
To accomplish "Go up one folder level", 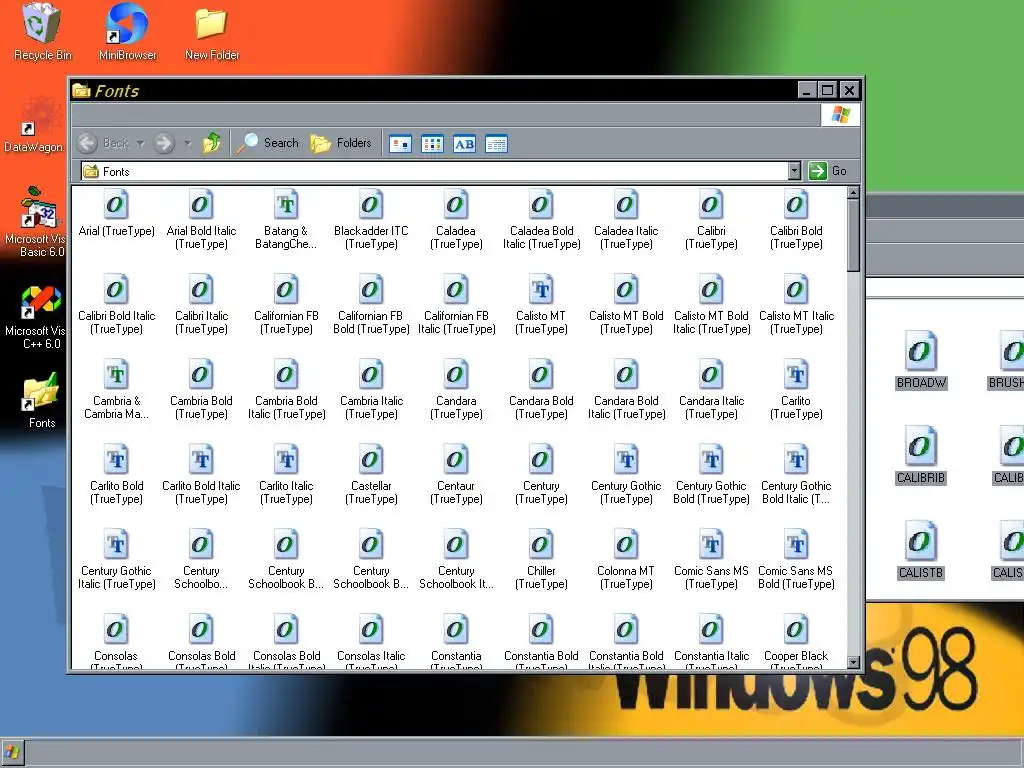I will click(x=212, y=143).
